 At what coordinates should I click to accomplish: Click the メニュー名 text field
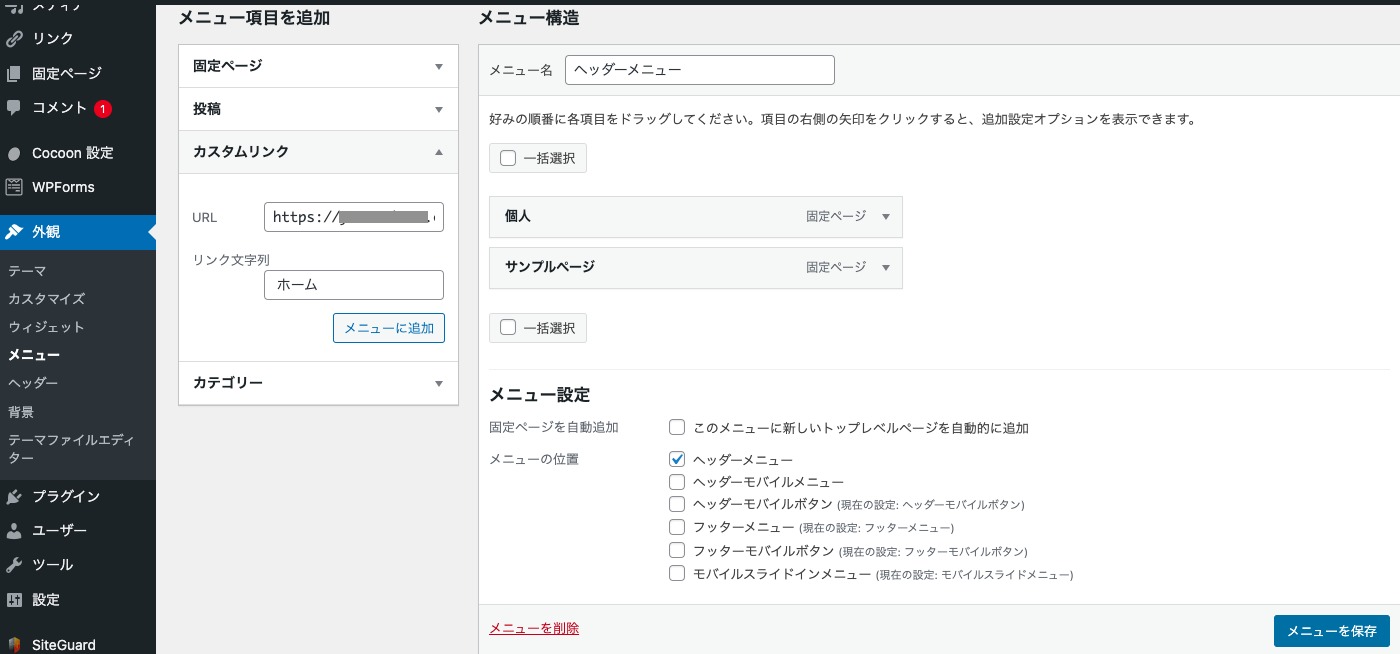[x=699, y=70]
